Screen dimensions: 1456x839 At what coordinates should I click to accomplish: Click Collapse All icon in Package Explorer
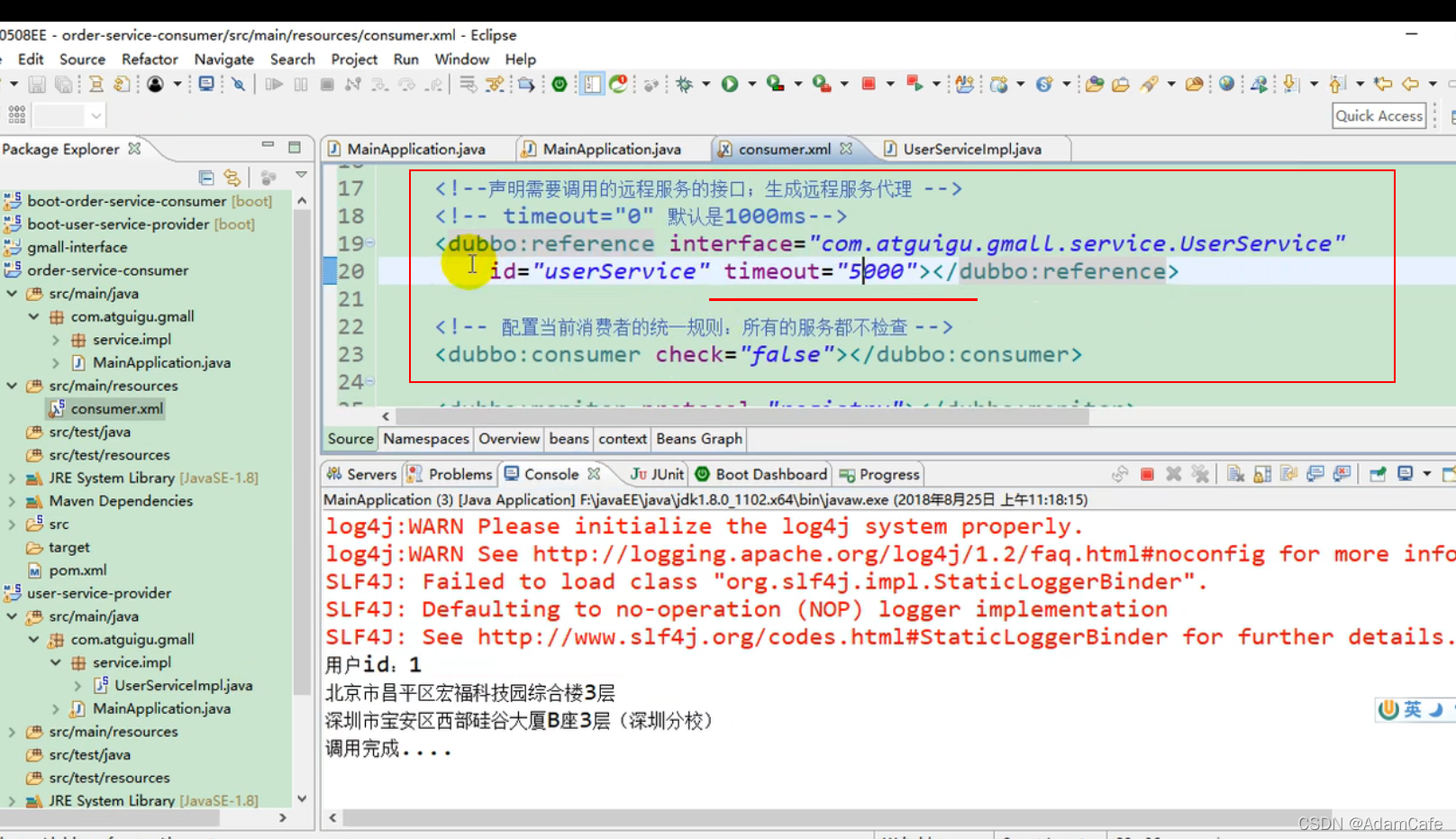tap(206, 178)
